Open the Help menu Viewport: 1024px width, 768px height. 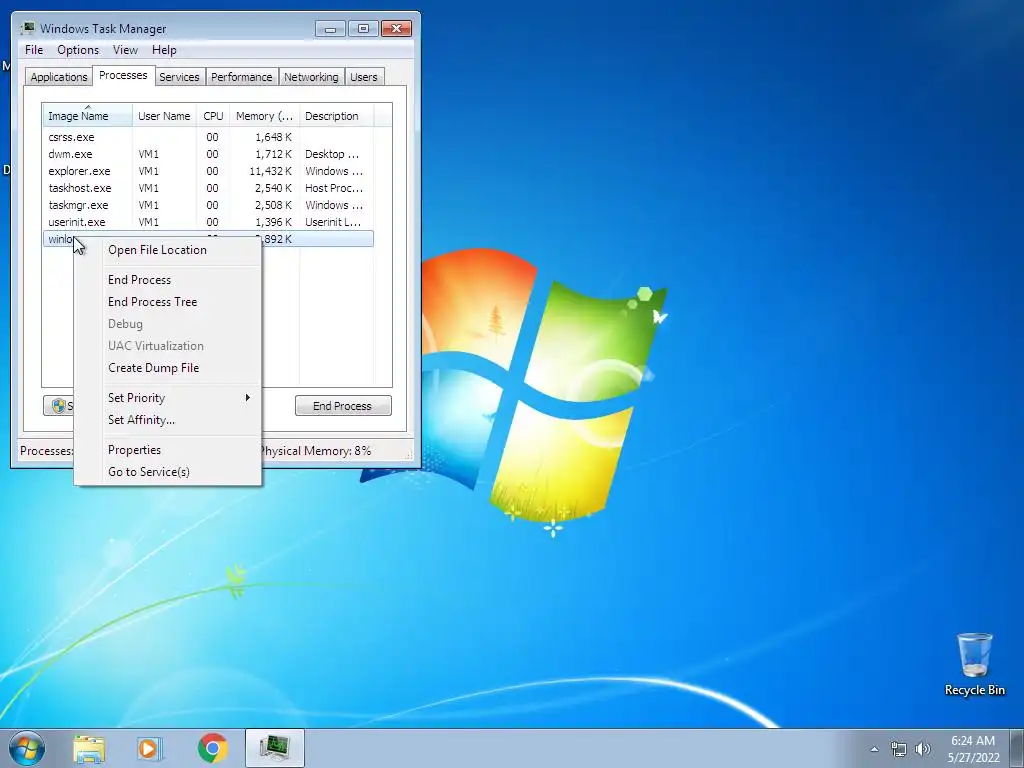pyautogui.click(x=164, y=50)
